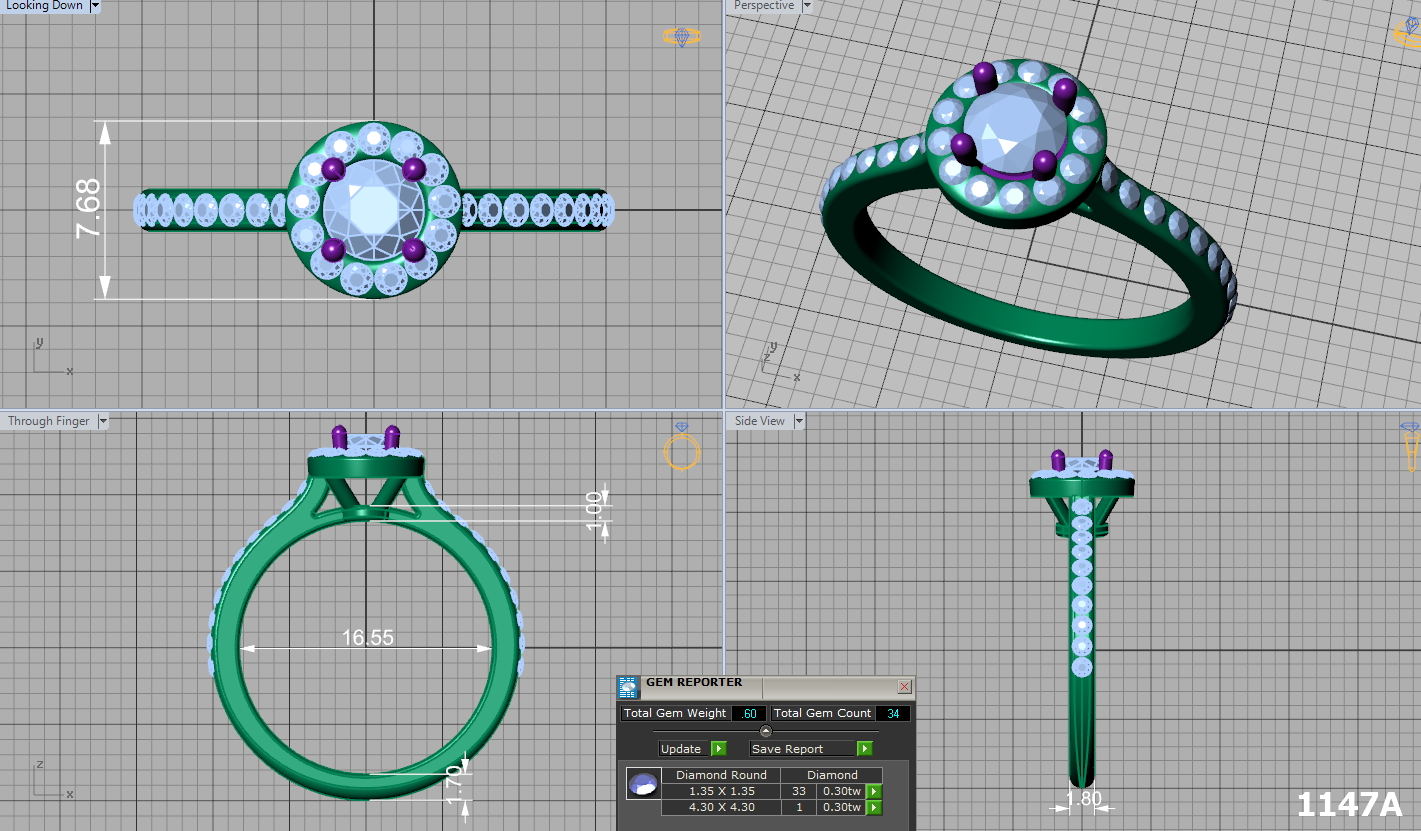Open the Perspective viewport dropdown
1421x831 pixels.
pyautogui.click(x=807, y=6)
